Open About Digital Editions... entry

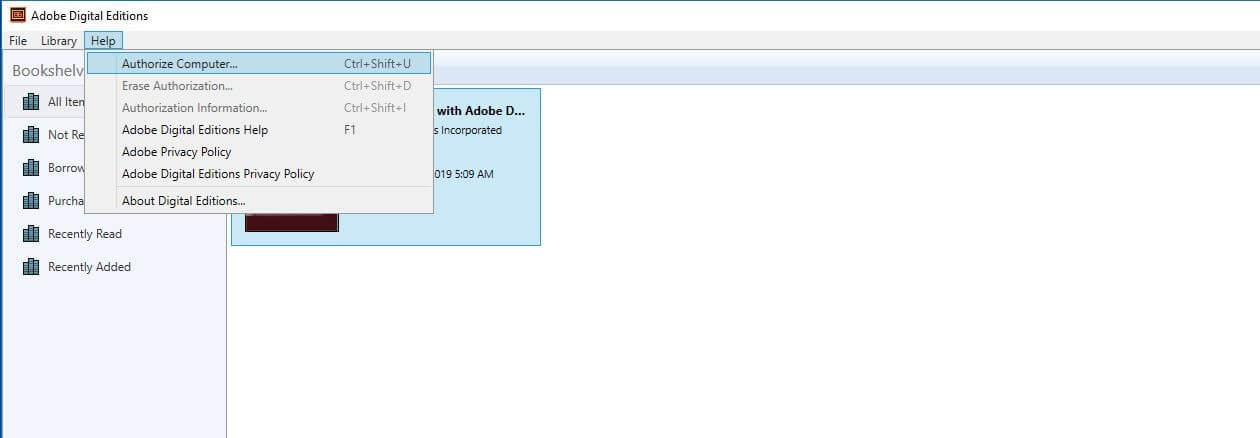pyautogui.click(x=259, y=201)
